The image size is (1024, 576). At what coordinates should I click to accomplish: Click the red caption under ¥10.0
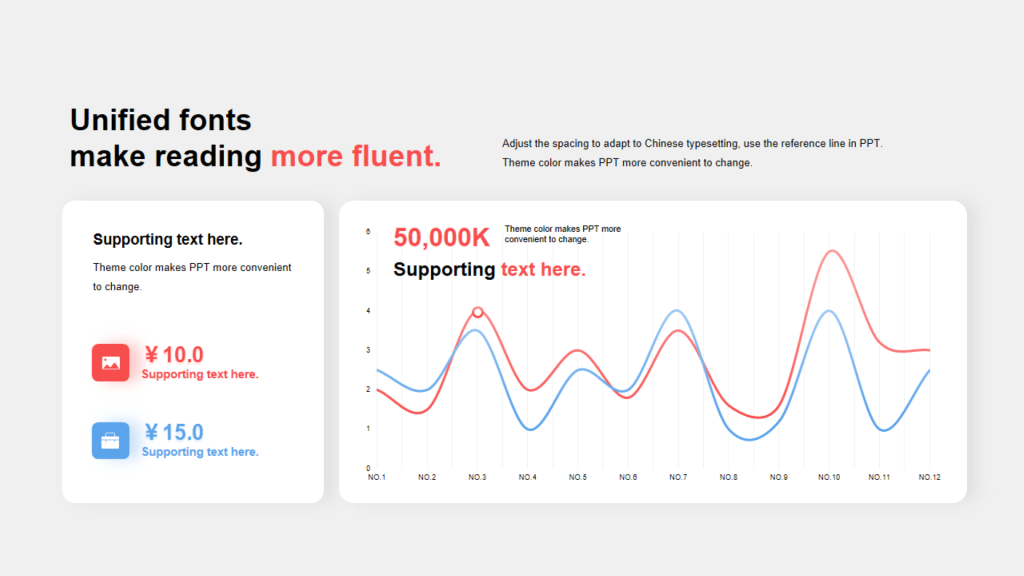click(200, 374)
